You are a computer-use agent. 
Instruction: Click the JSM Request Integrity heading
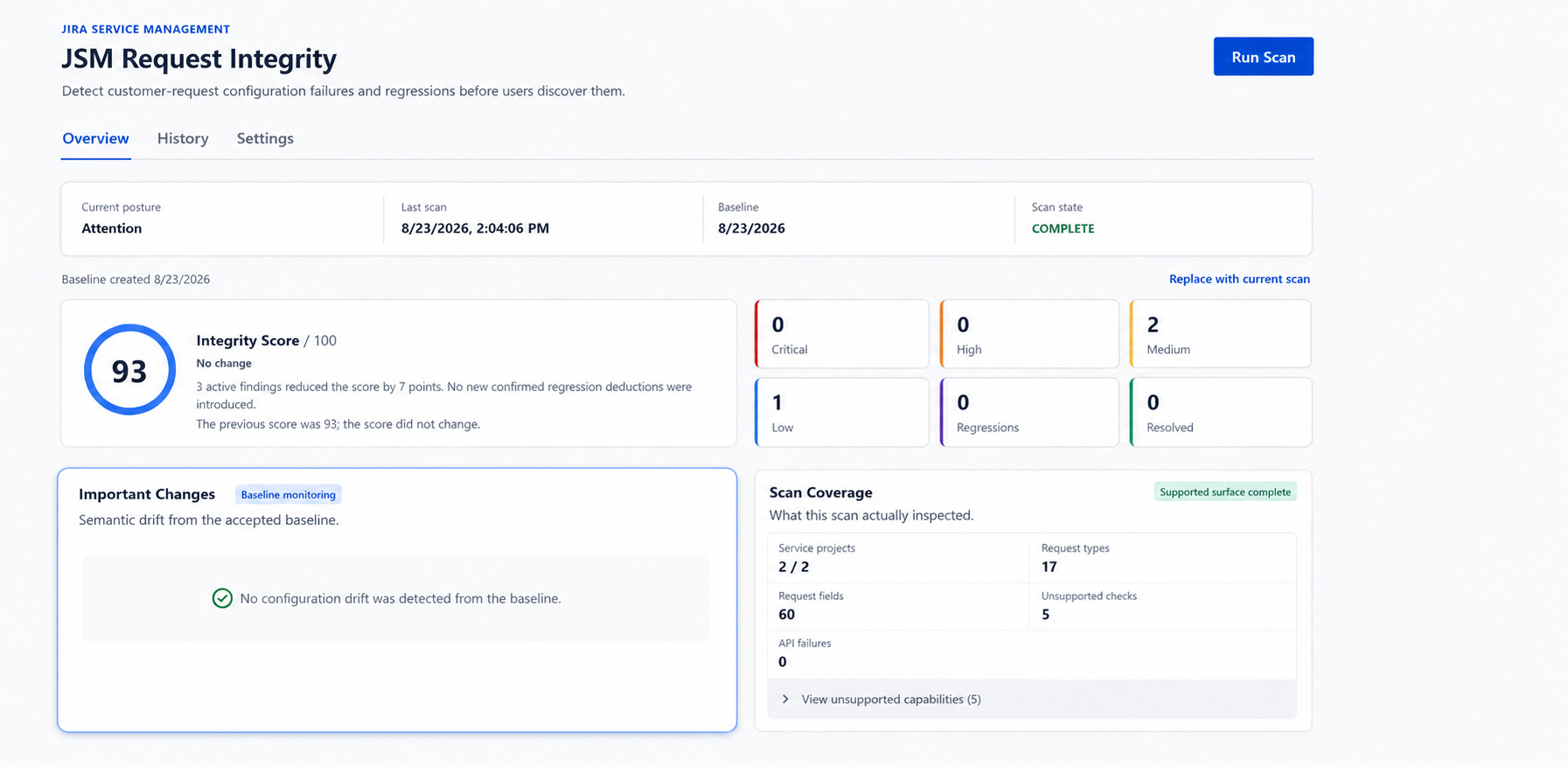(199, 59)
